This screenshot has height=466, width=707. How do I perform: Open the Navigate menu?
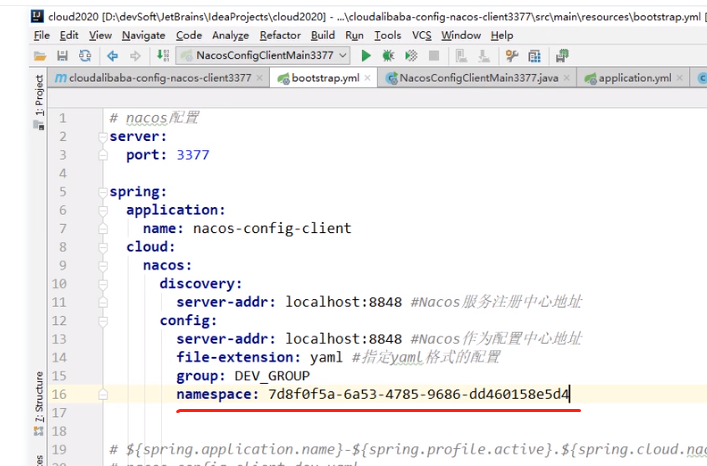143,36
